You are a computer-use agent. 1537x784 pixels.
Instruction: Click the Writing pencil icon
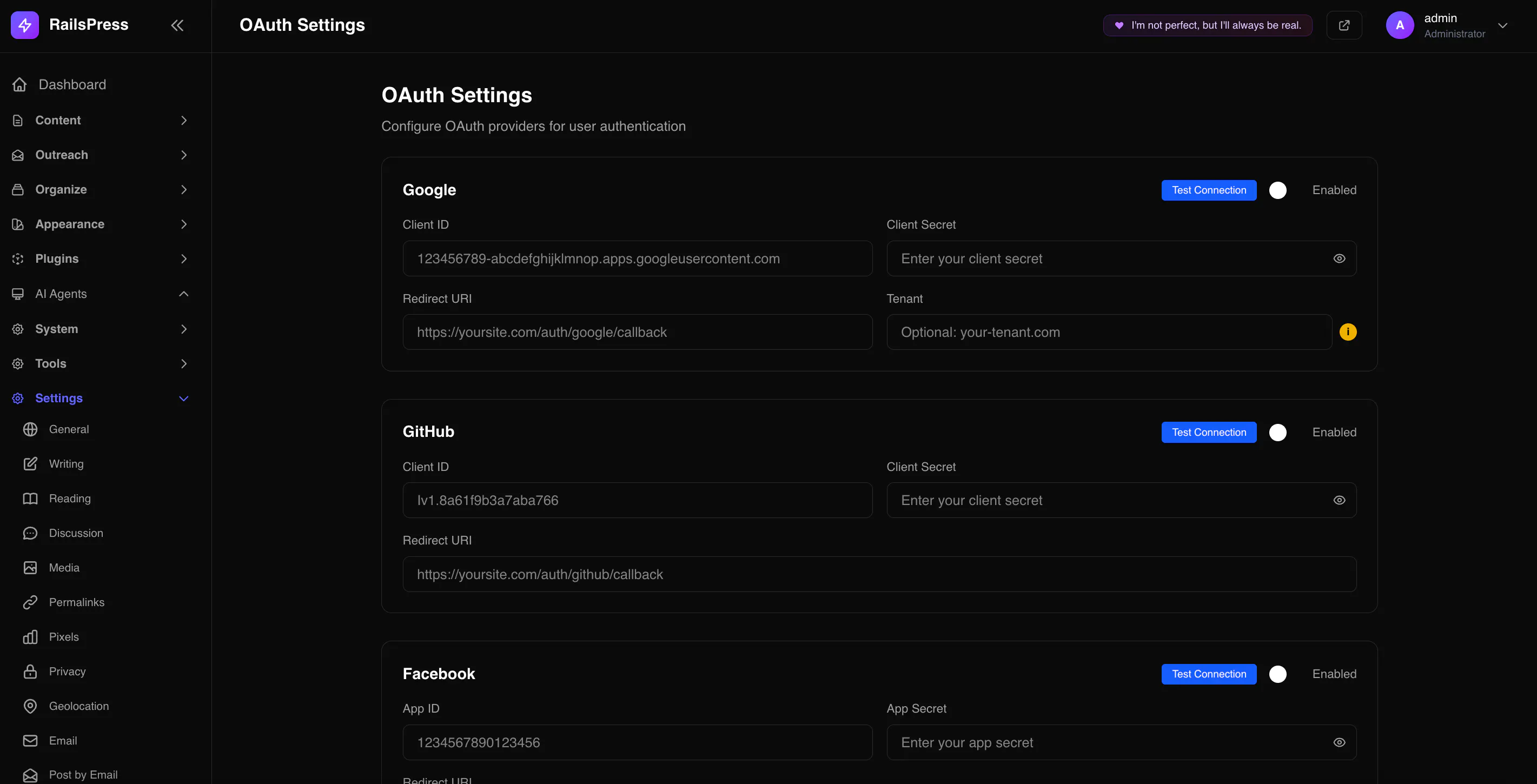tap(30, 464)
